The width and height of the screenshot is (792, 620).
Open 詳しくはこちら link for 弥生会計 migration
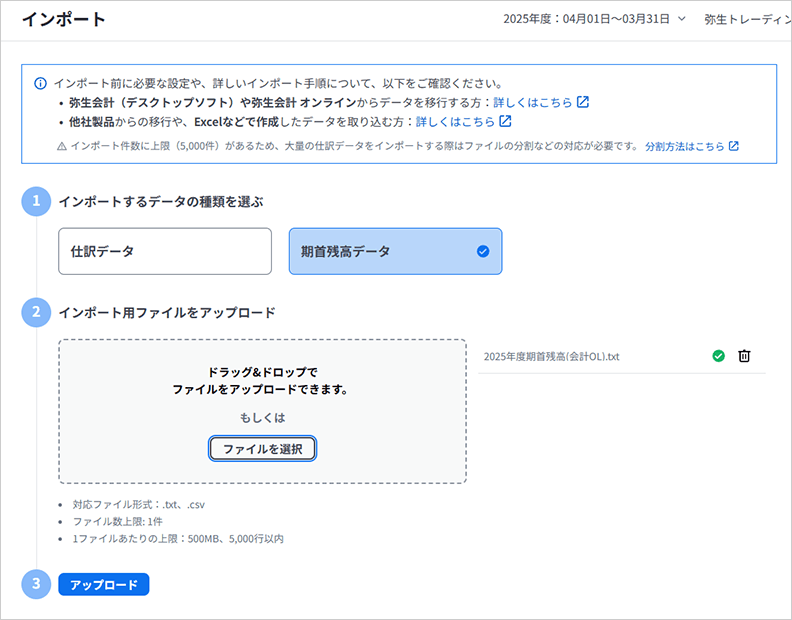coord(533,102)
